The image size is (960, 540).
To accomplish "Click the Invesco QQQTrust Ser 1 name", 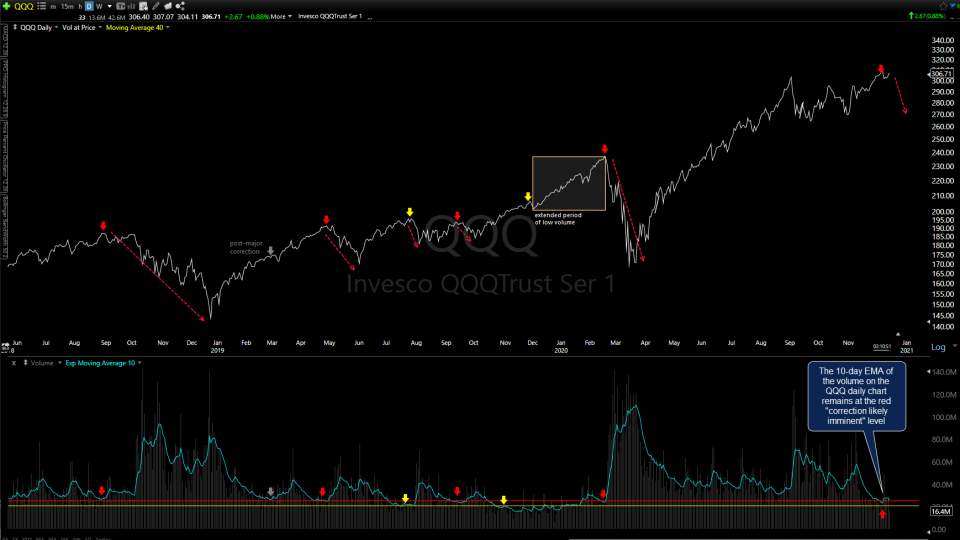I will (330, 17).
